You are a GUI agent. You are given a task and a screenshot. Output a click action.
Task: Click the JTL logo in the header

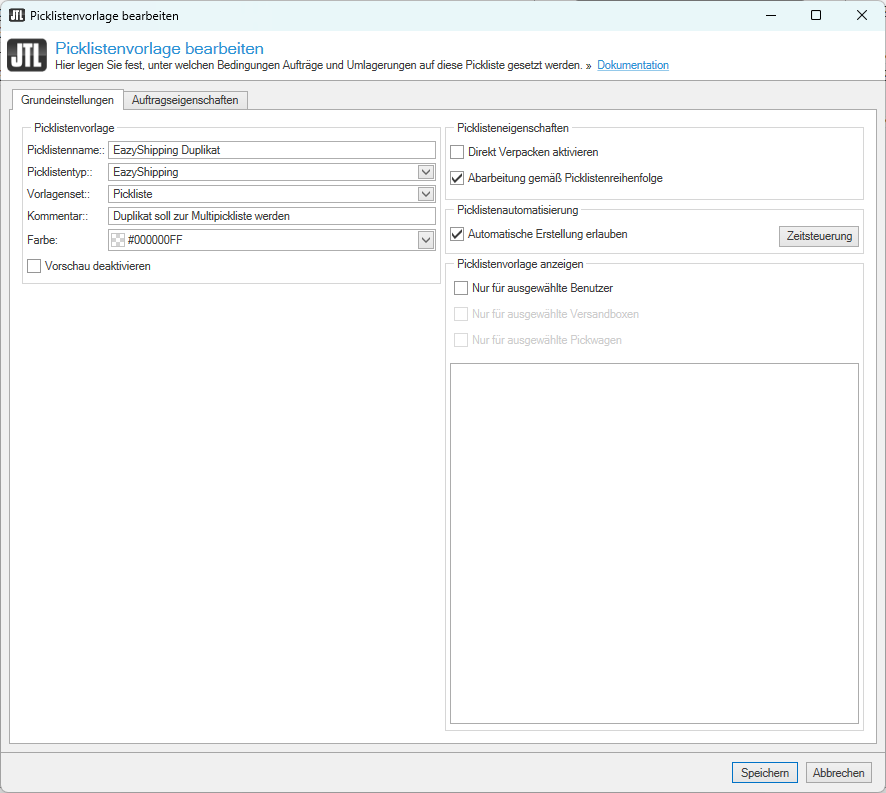click(26, 56)
